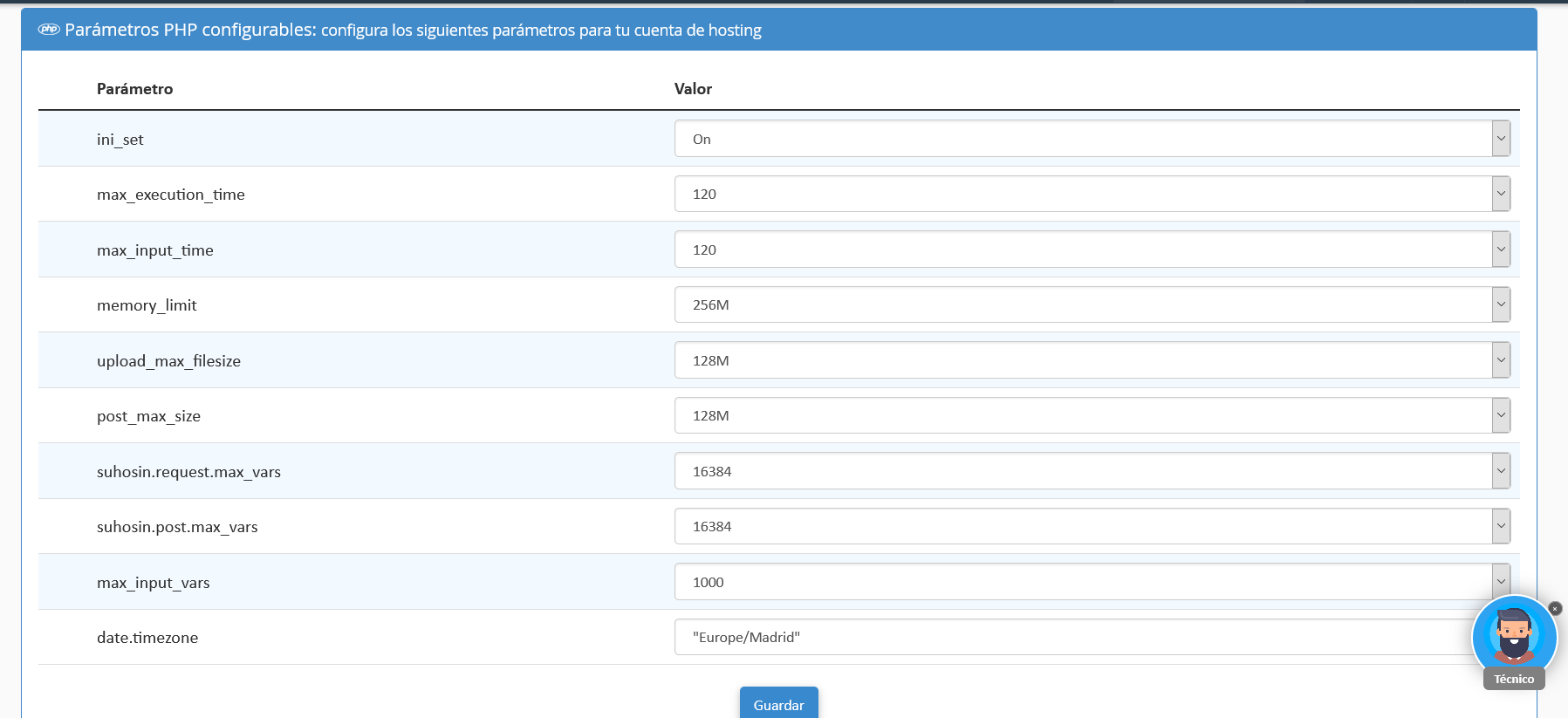Open the post_max_size dropdown
The image size is (1568, 718).
[1092, 415]
